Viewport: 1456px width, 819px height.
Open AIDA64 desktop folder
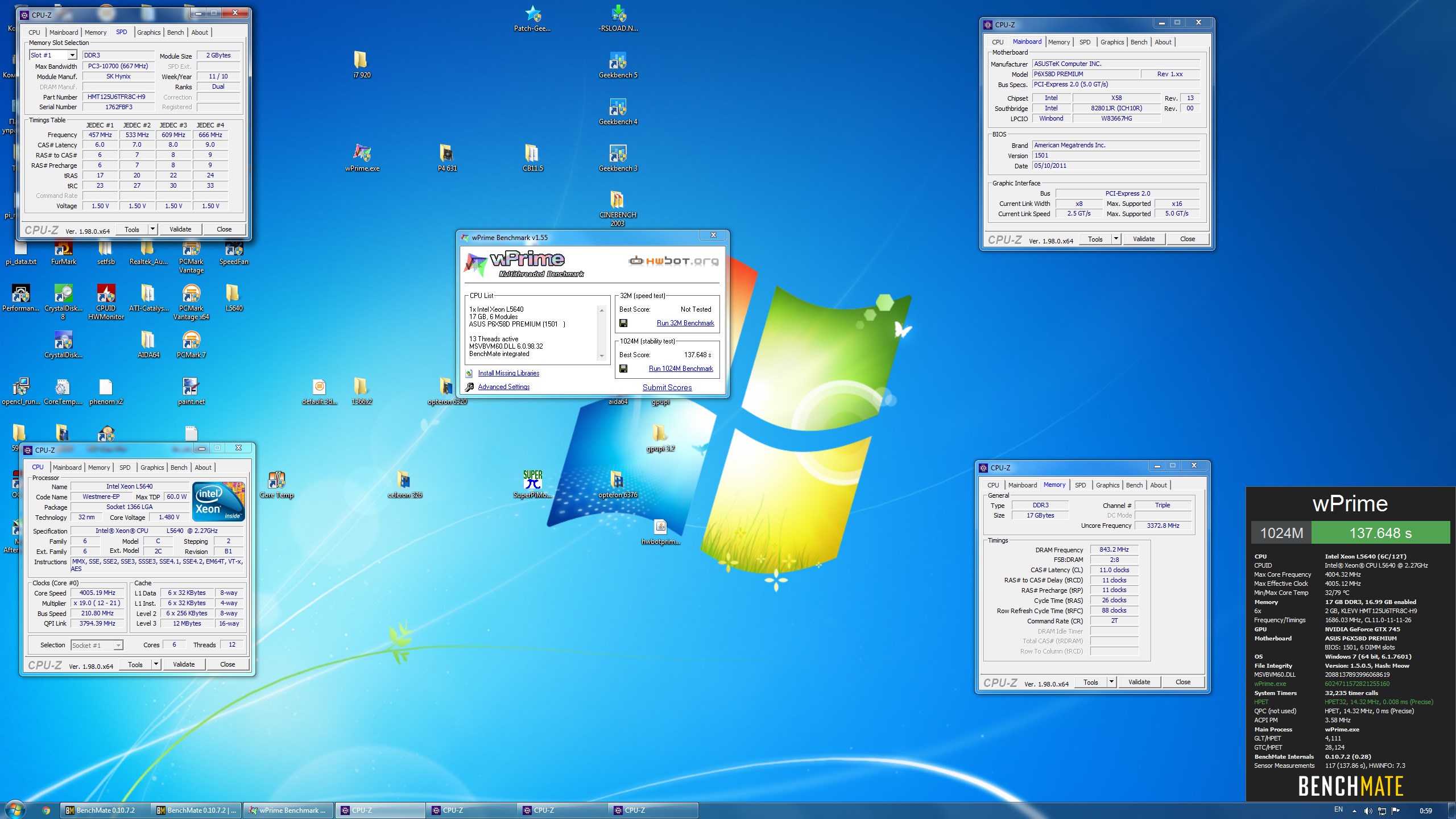148,344
